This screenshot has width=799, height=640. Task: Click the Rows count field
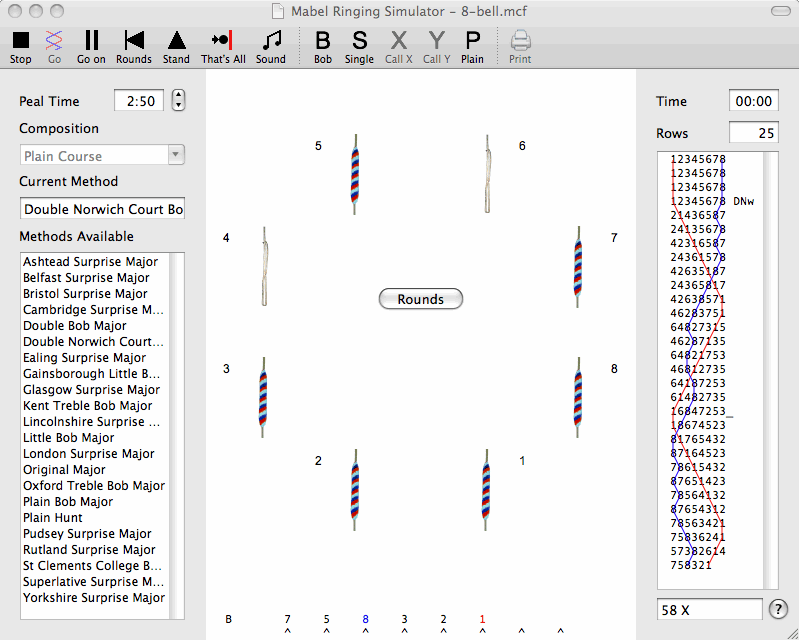[x=754, y=132]
